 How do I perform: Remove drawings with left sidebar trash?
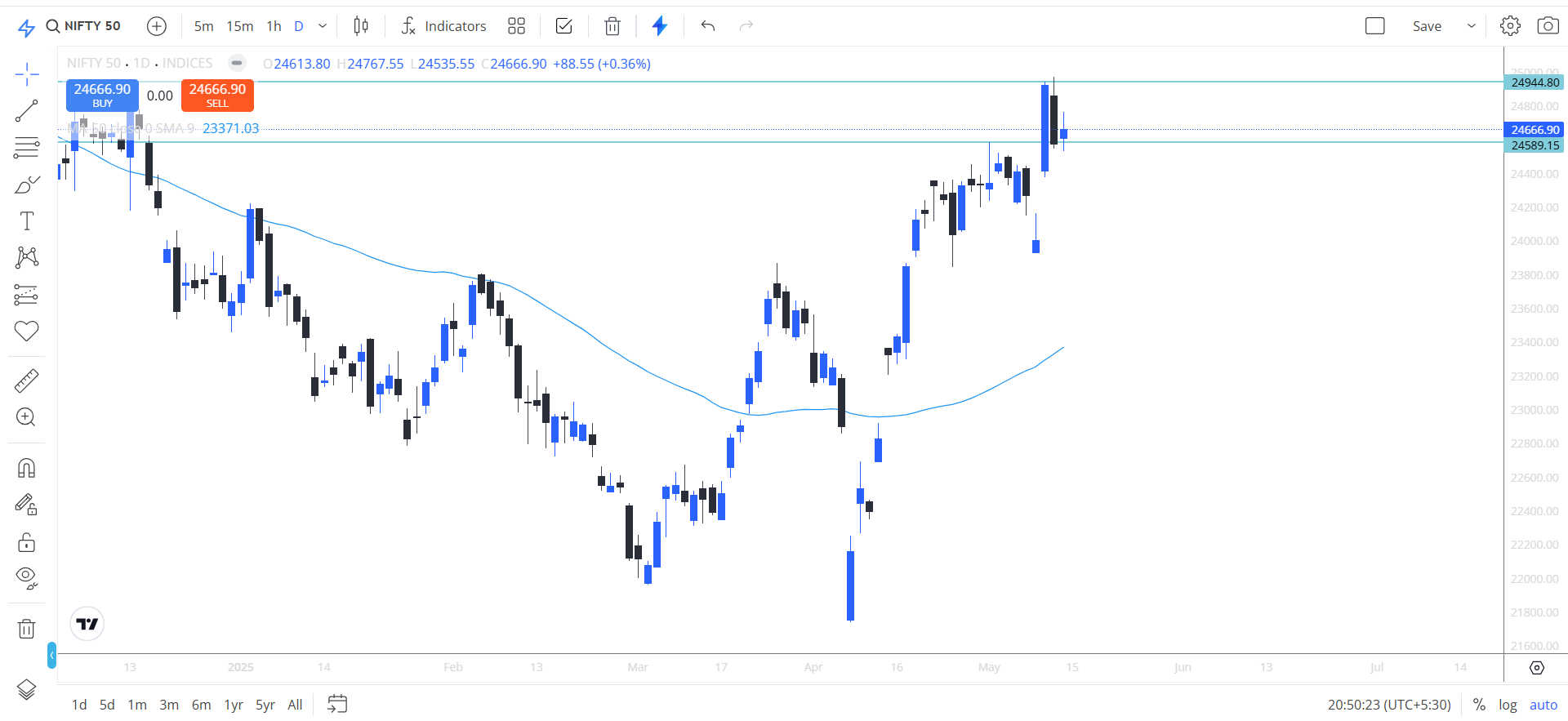27,629
